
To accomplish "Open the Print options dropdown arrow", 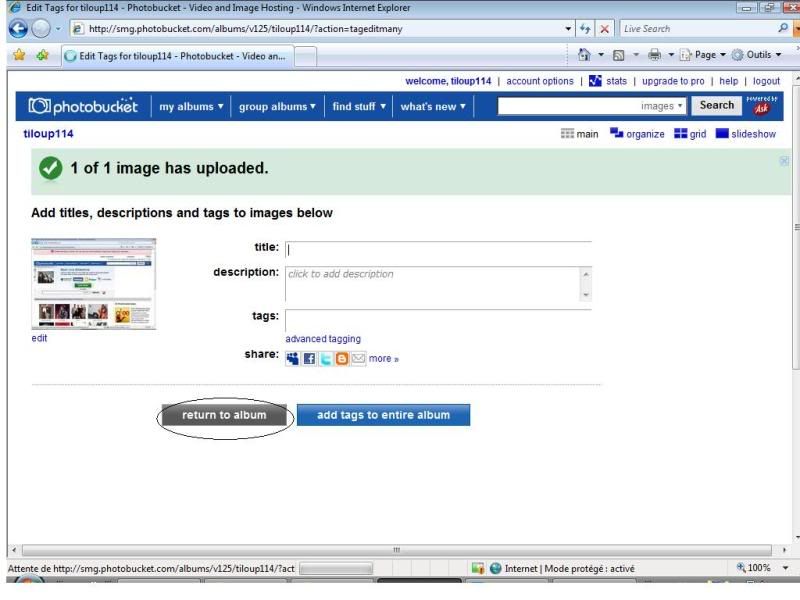I will coord(671,55).
